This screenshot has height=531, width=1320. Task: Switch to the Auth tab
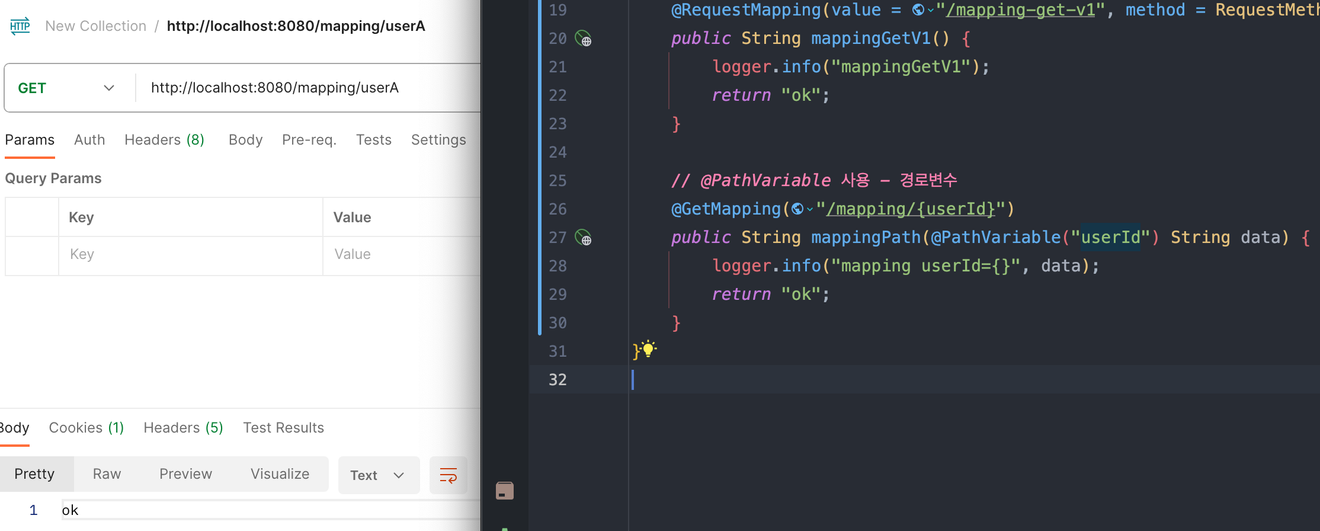tap(89, 140)
